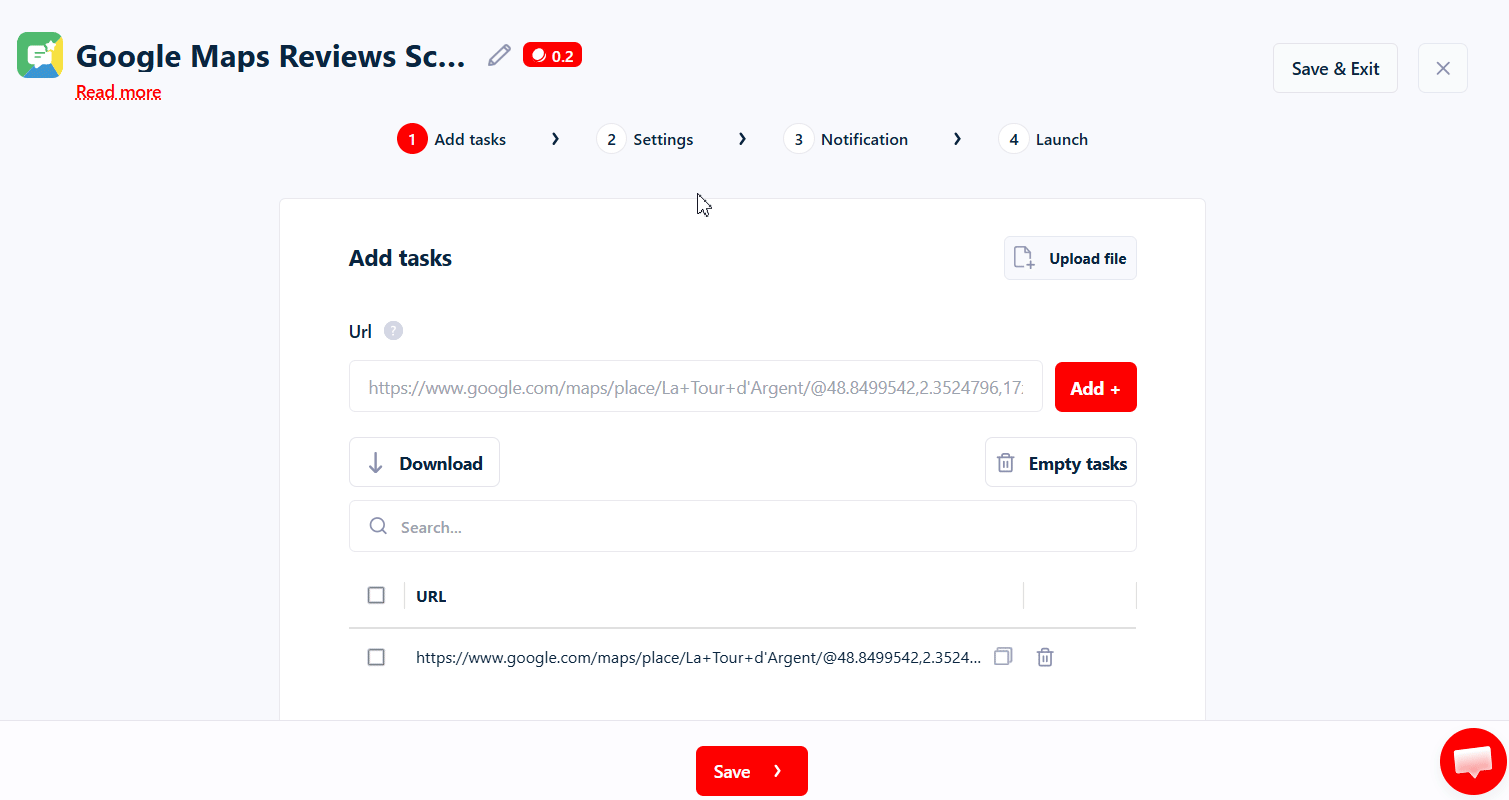The height and width of the screenshot is (800, 1509).
Task: Save the task configuration
Action: point(751,770)
